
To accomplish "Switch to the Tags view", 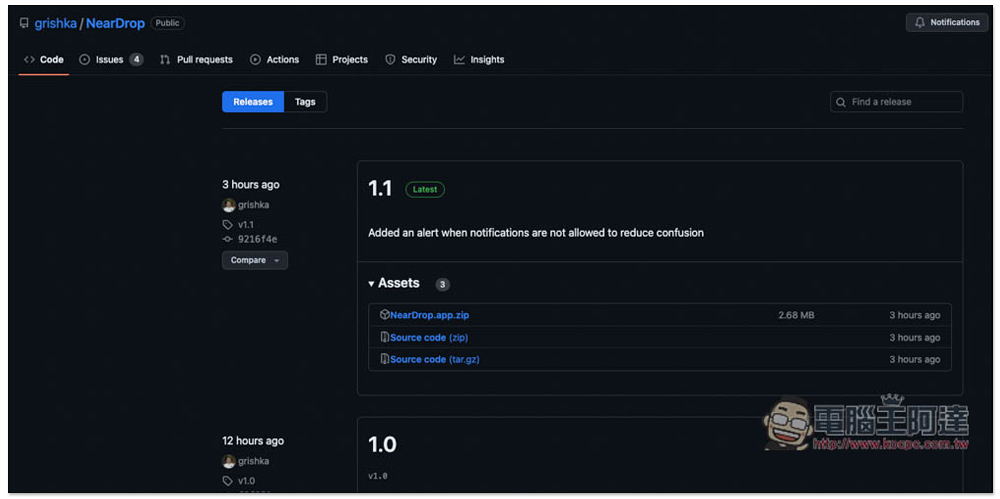I will point(305,102).
